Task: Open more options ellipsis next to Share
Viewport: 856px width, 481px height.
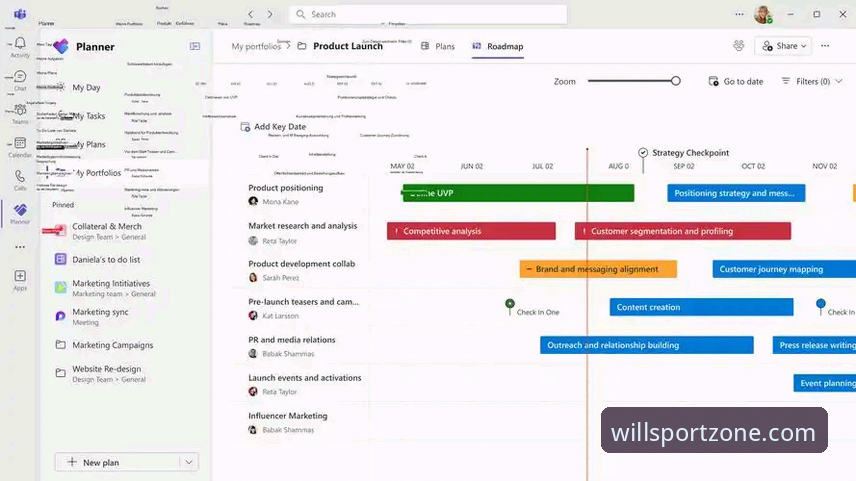Action: click(825, 46)
